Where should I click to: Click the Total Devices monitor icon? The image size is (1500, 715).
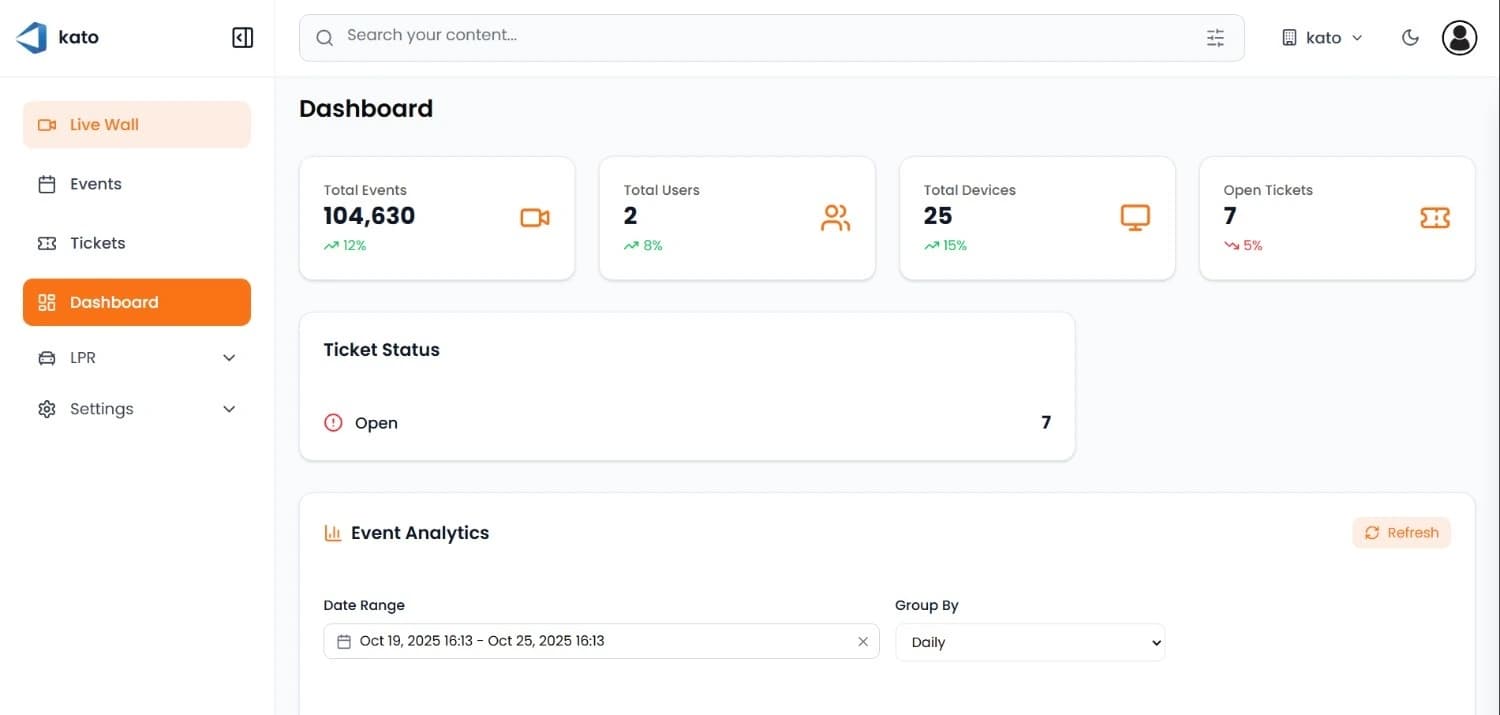tap(1135, 218)
